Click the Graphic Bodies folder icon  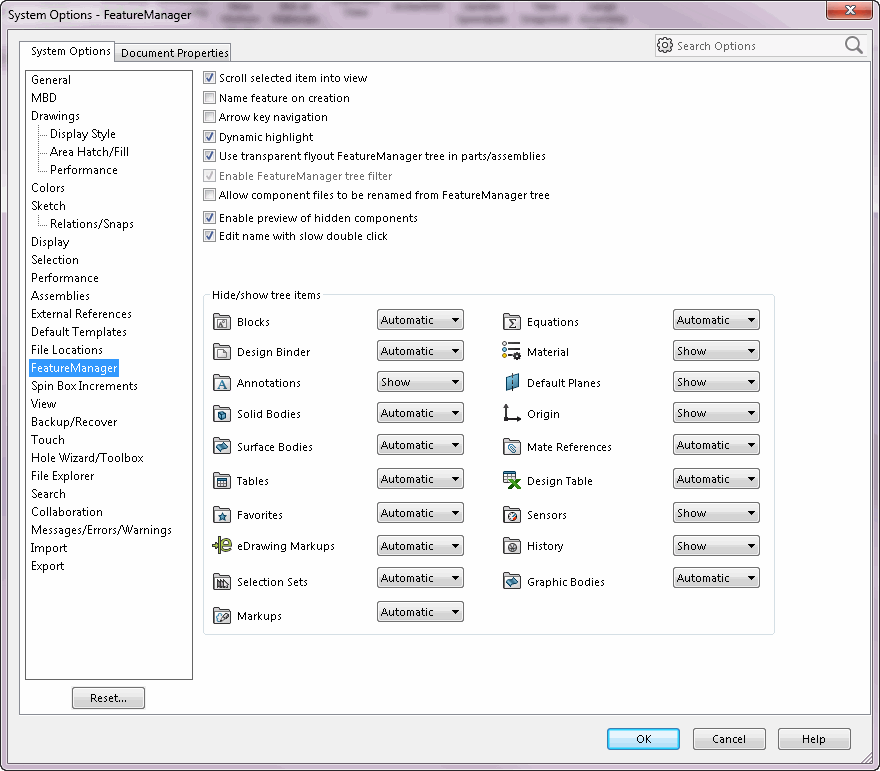pos(512,581)
